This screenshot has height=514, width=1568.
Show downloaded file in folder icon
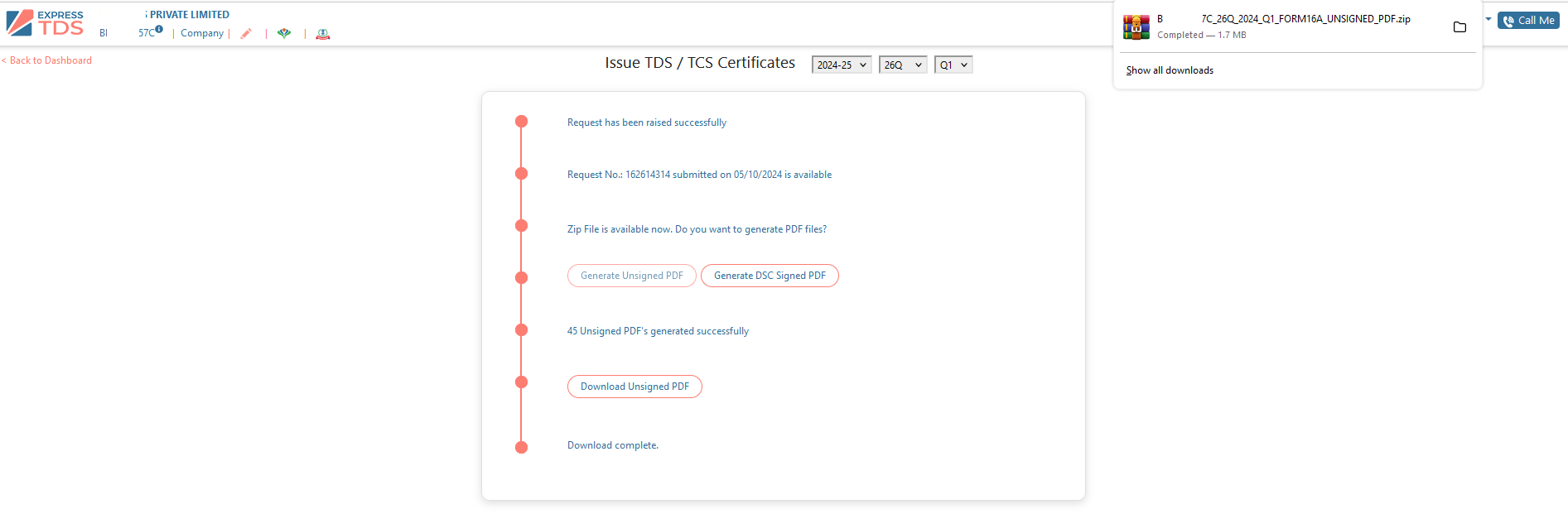tap(1459, 27)
